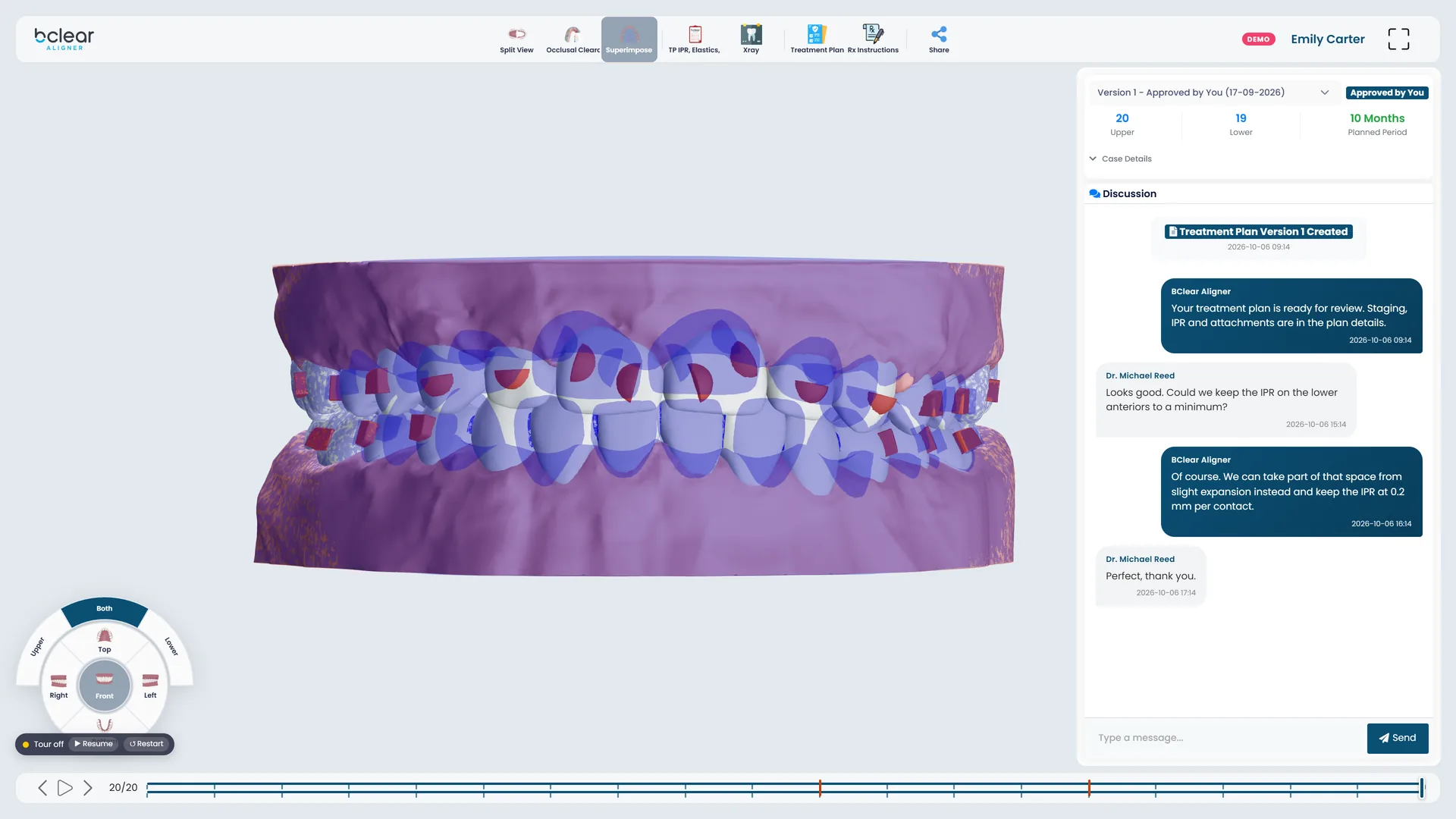Viewport: 1456px width, 819px height.
Task: Click the bclear Aligner logo
Action: click(x=64, y=39)
